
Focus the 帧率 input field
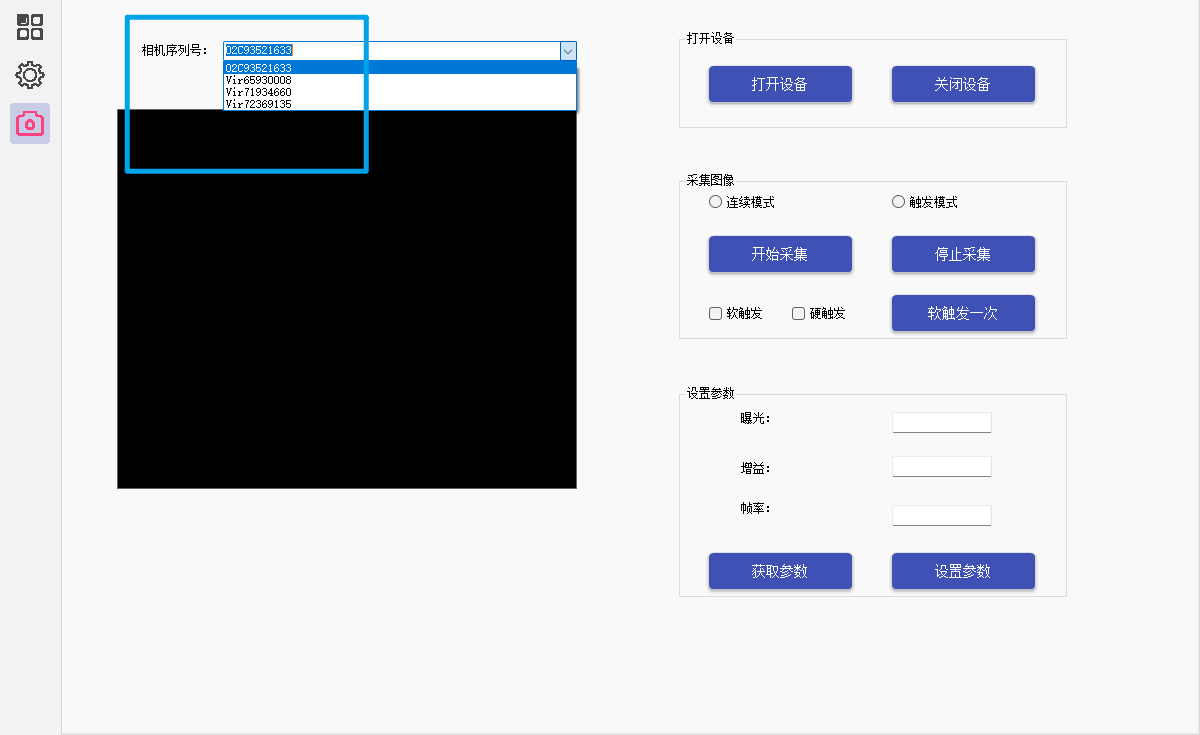(941, 515)
